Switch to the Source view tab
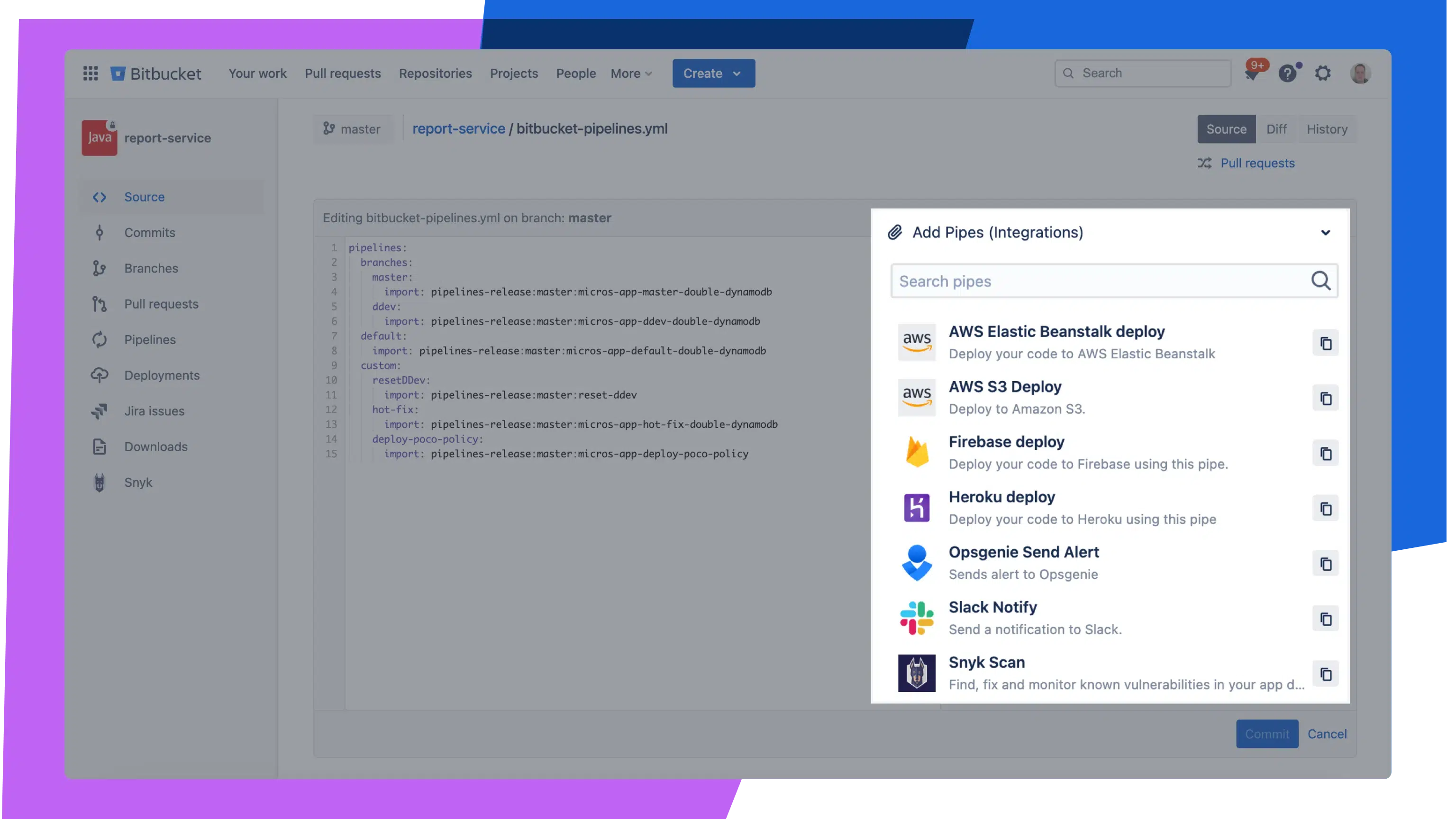This screenshot has width=1456, height=819. (1226, 129)
